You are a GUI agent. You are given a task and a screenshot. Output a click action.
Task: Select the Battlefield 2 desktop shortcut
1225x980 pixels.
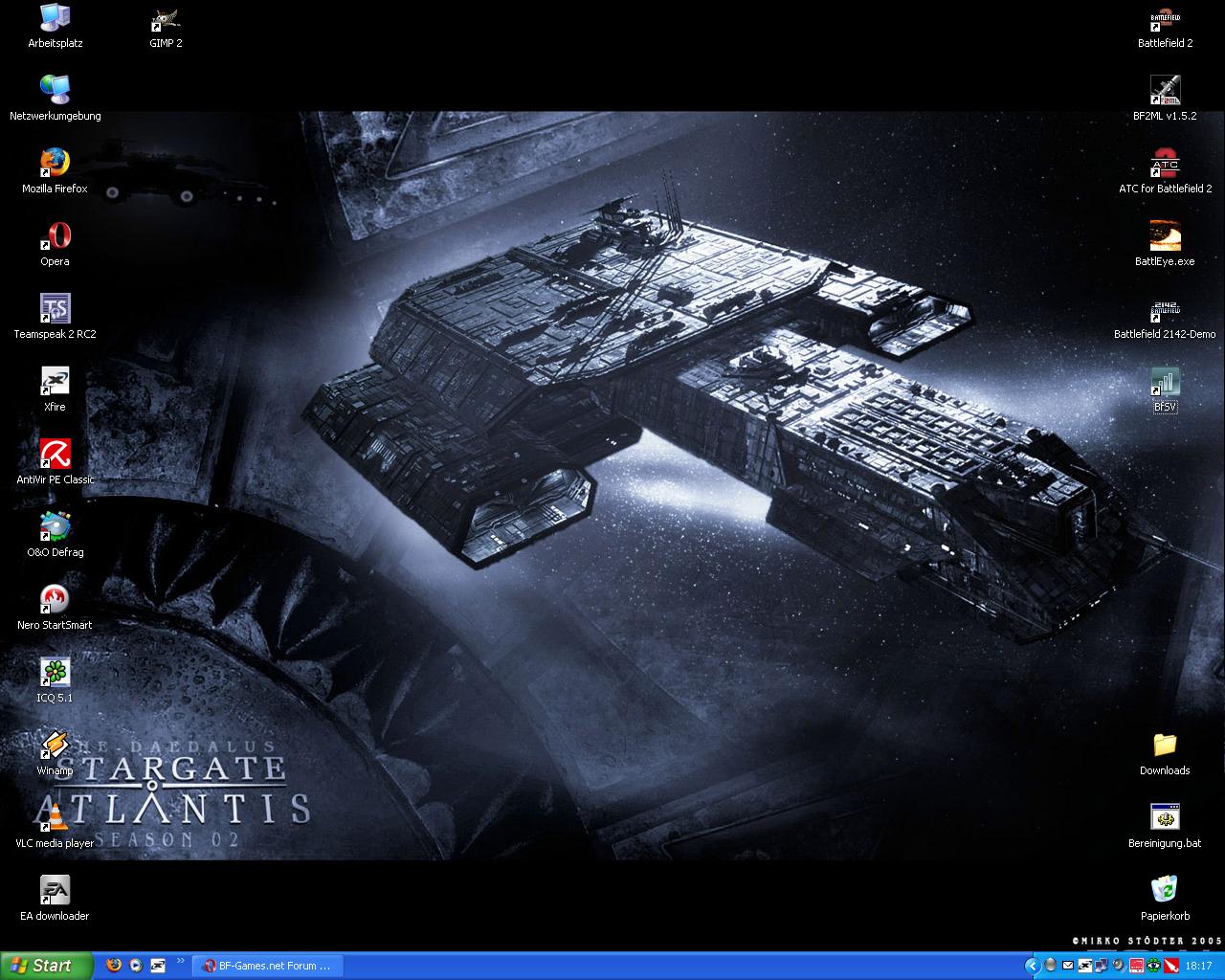pos(1165,27)
